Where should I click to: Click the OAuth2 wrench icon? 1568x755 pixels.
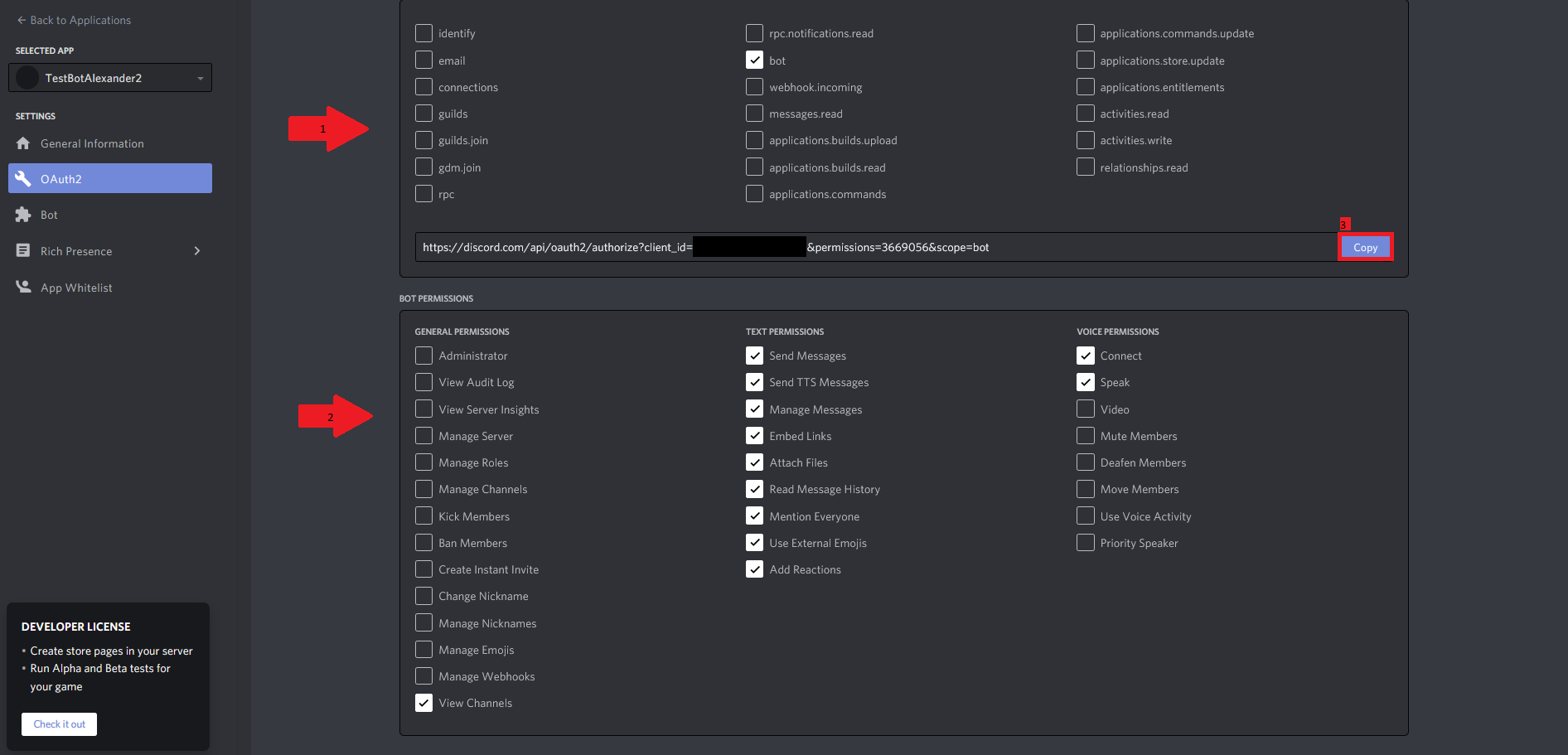click(x=23, y=178)
